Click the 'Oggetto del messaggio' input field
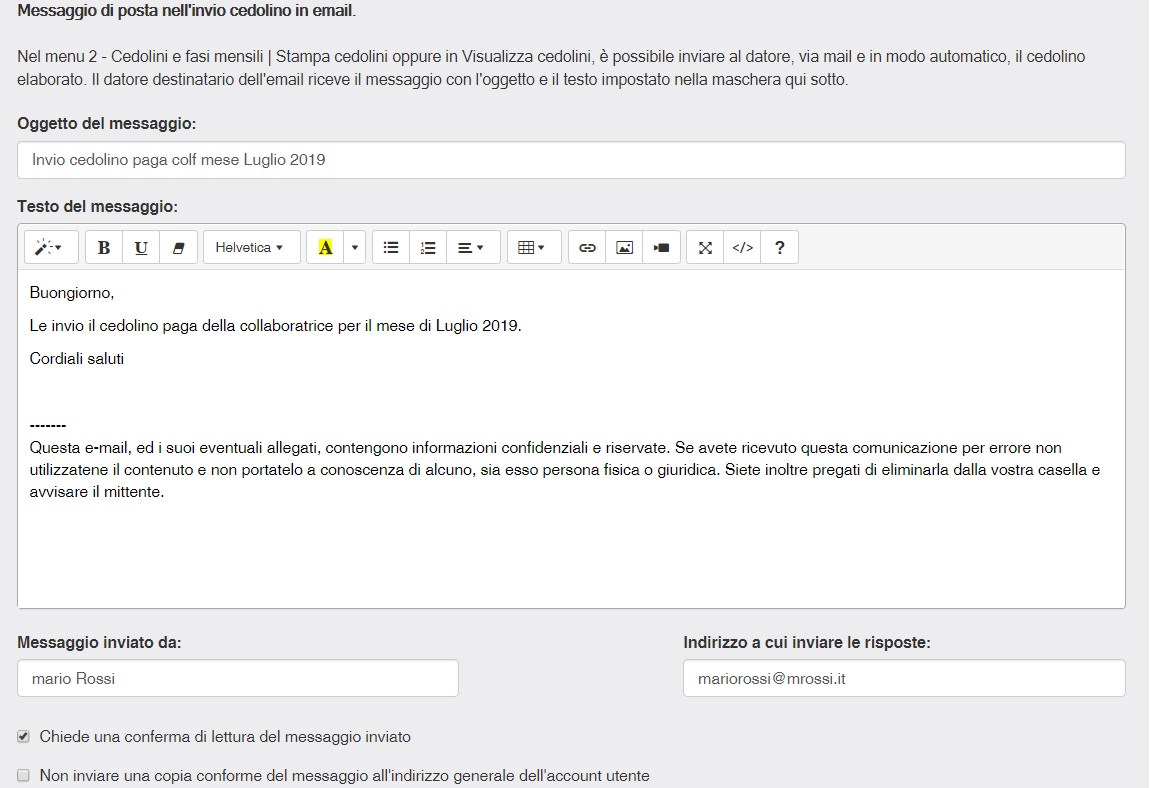 pos(570,160)
